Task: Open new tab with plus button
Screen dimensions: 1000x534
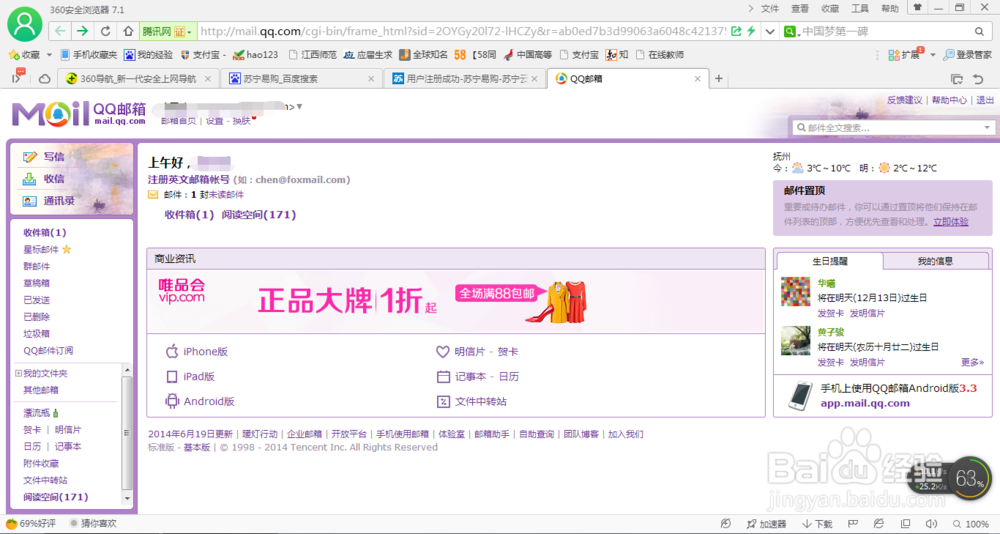Action: pos(719,78)
